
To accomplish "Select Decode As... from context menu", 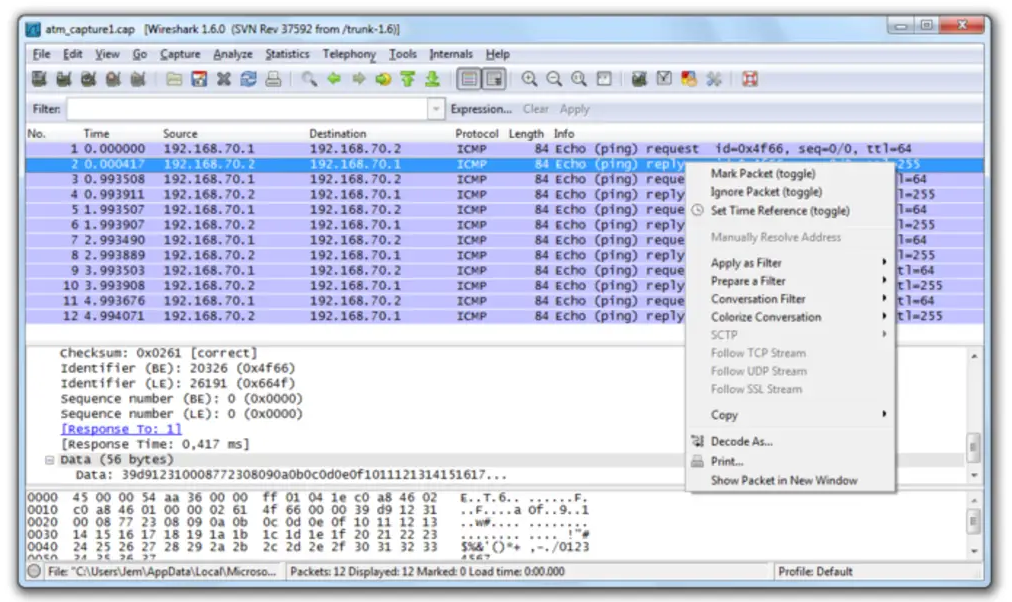I will [x=742, y=441].
